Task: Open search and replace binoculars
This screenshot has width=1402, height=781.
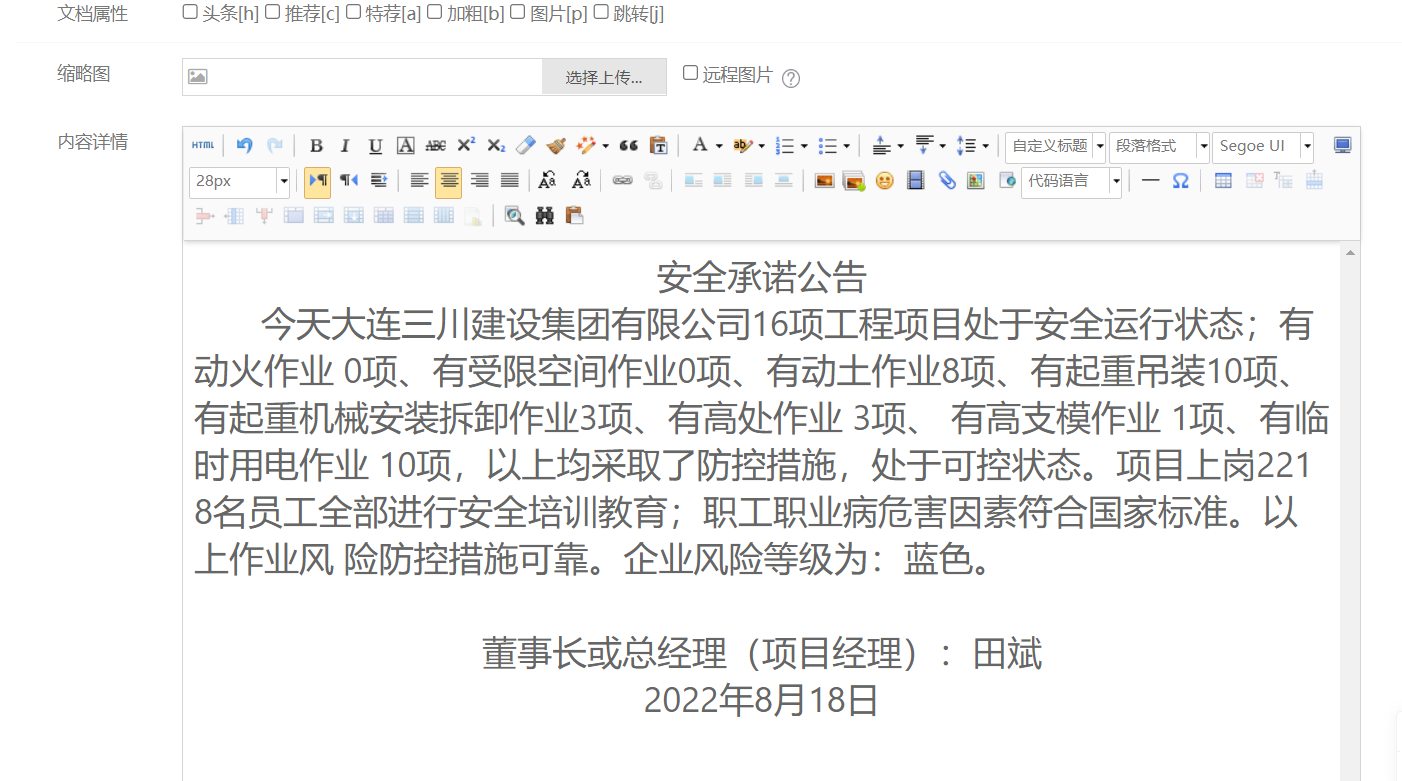Action: click(544, 215)
